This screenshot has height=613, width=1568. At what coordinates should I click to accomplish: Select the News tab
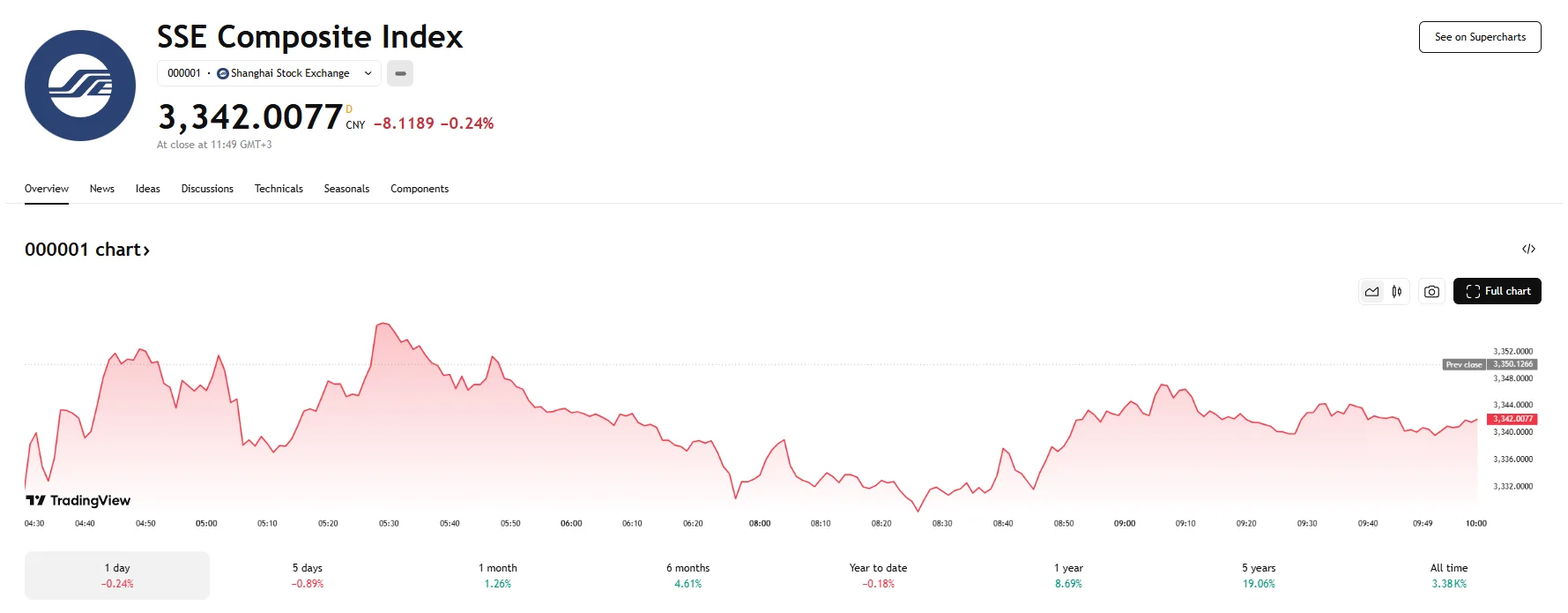tap(101, 188)
